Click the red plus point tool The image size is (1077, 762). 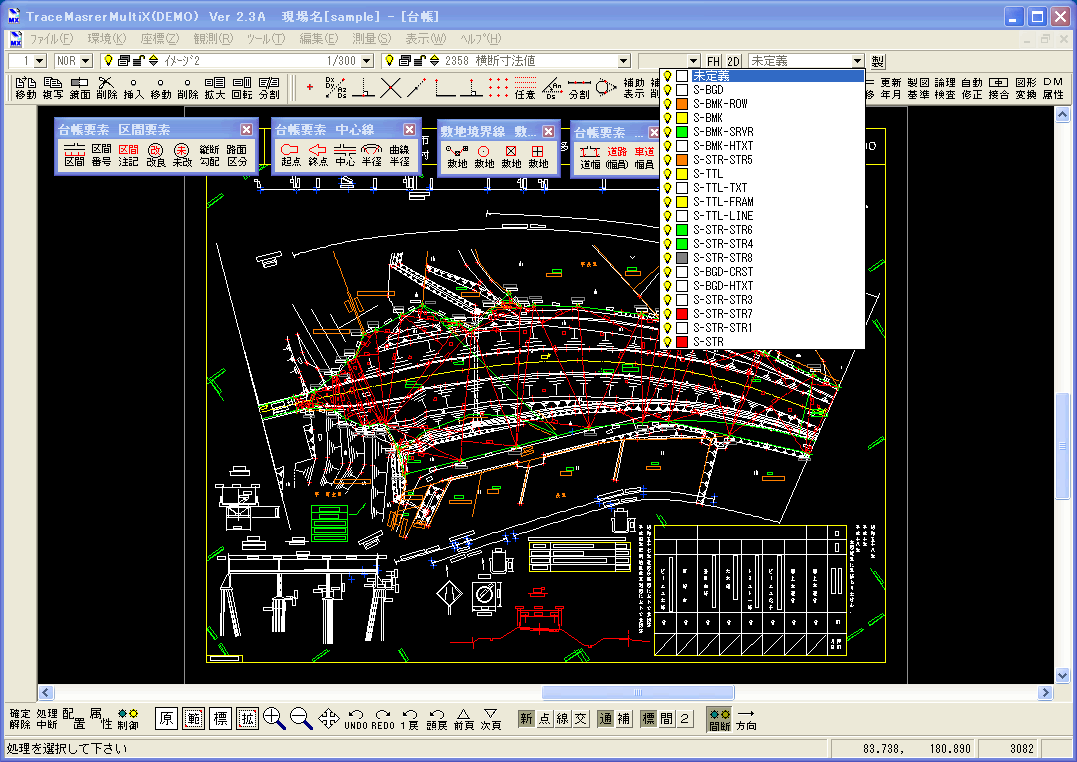310,87
